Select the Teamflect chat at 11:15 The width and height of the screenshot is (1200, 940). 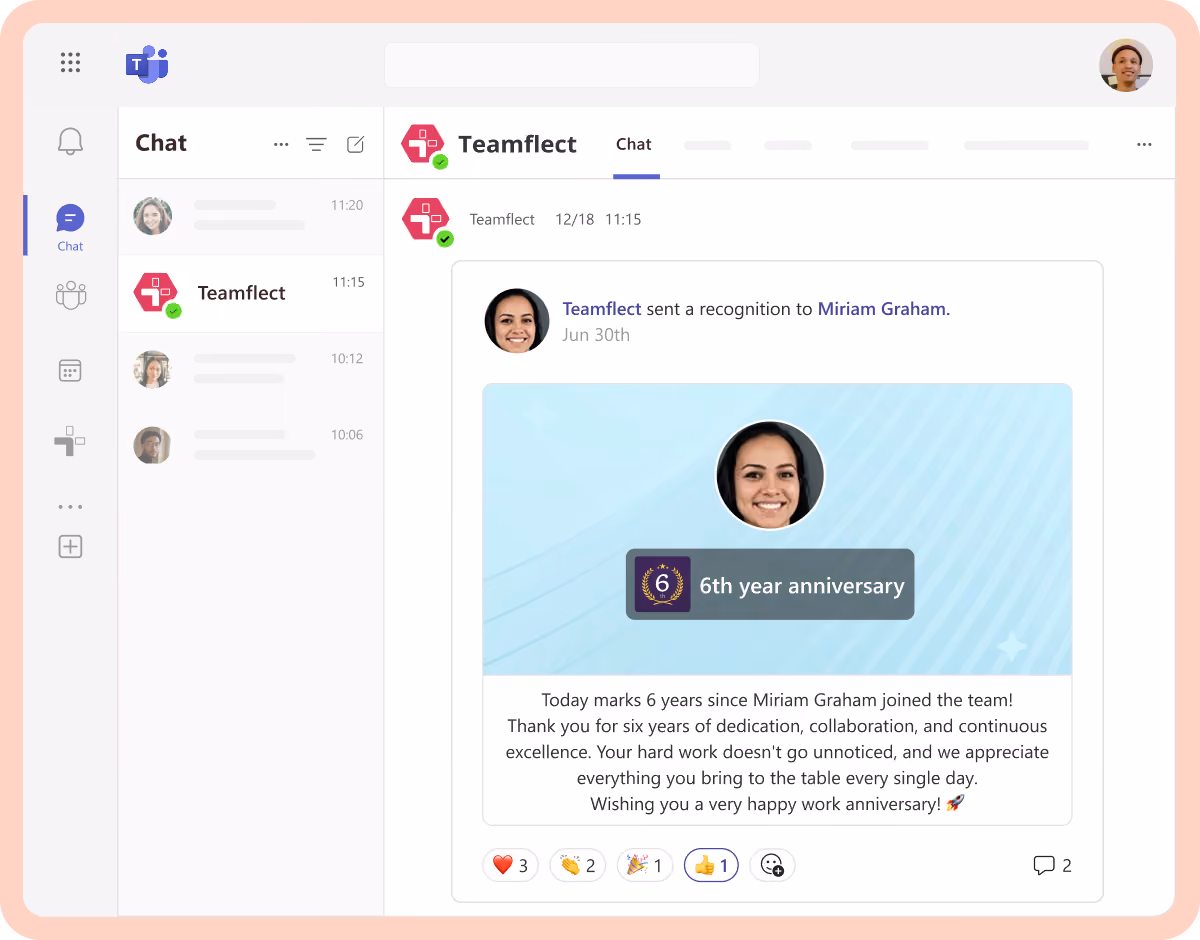pos(251,294)
